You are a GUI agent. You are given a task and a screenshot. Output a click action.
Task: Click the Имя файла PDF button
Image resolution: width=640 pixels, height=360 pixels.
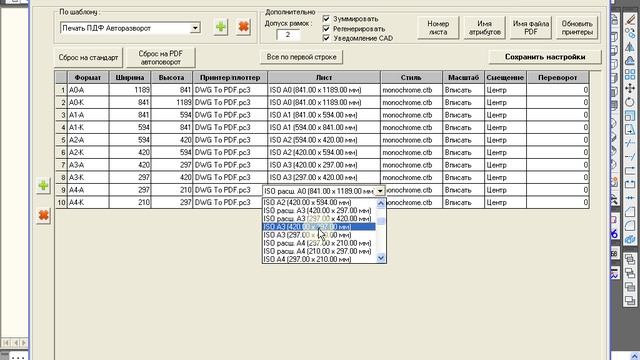tap(531, 28)
